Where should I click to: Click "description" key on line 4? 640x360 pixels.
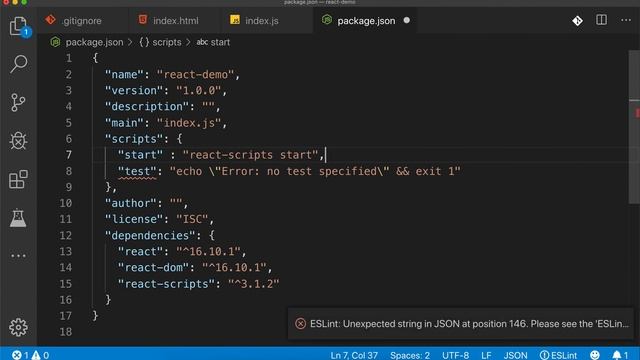tap(147, 107)
